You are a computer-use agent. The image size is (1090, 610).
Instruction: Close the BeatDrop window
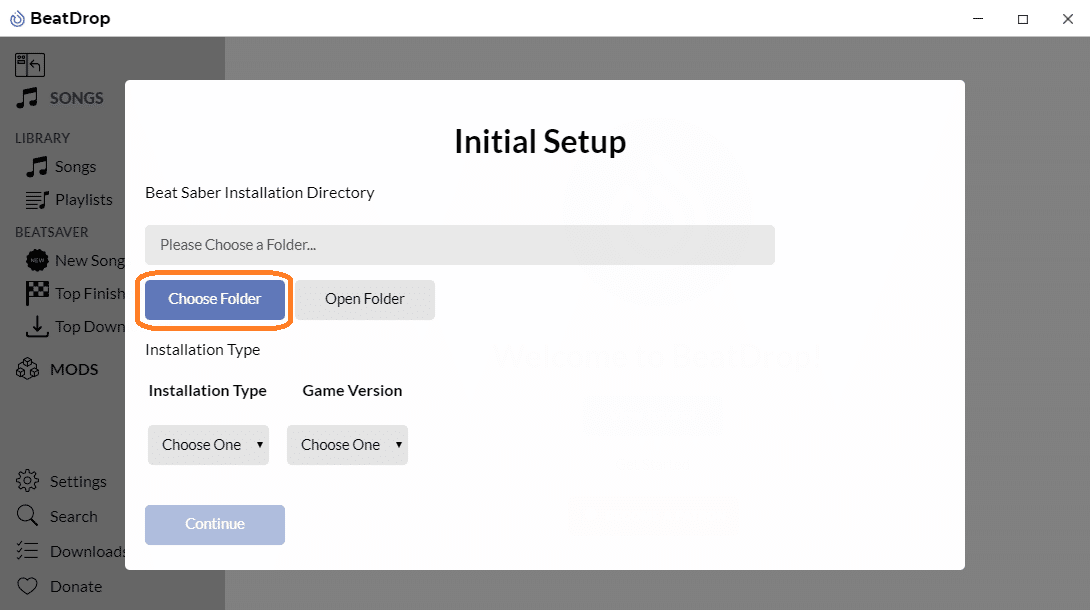coord(1068,19)
